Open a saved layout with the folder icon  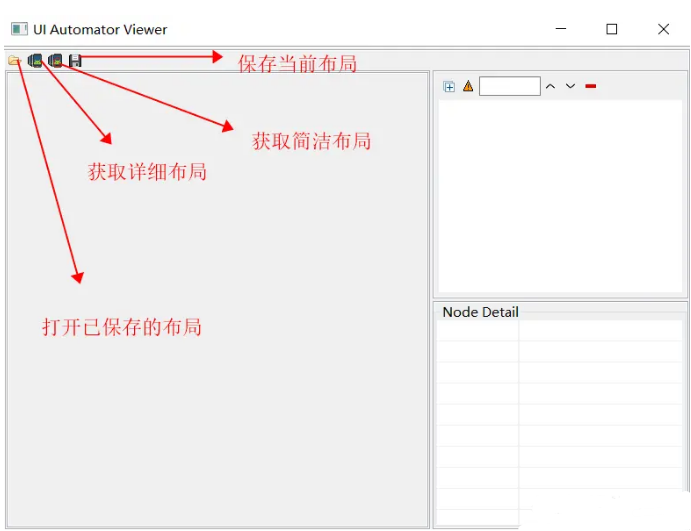[14, 60]
